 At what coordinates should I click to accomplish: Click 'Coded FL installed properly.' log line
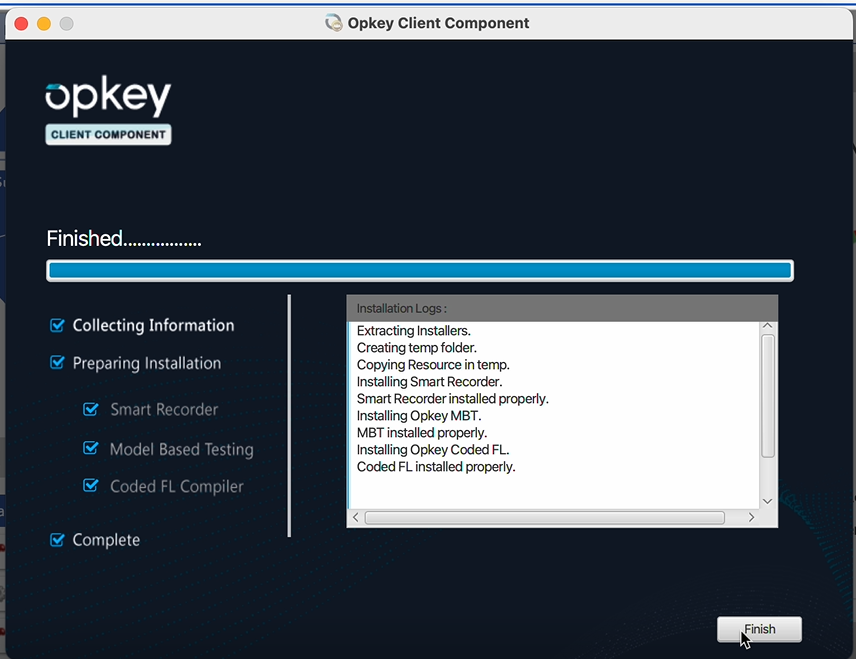(x=436, y=467)
